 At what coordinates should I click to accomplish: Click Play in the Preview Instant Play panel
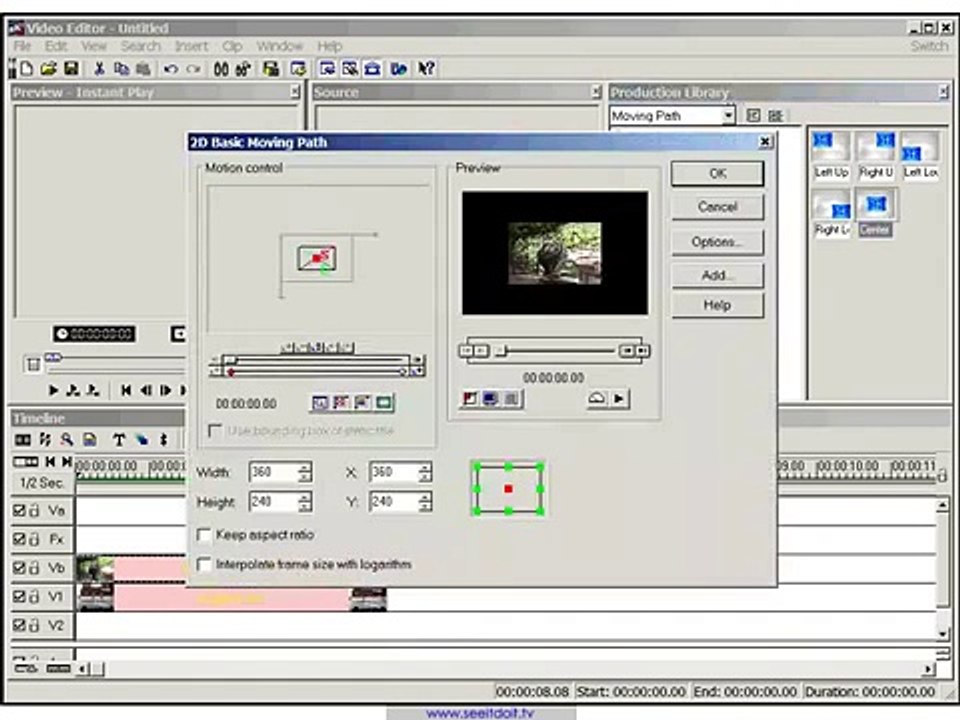click(53, 390)
